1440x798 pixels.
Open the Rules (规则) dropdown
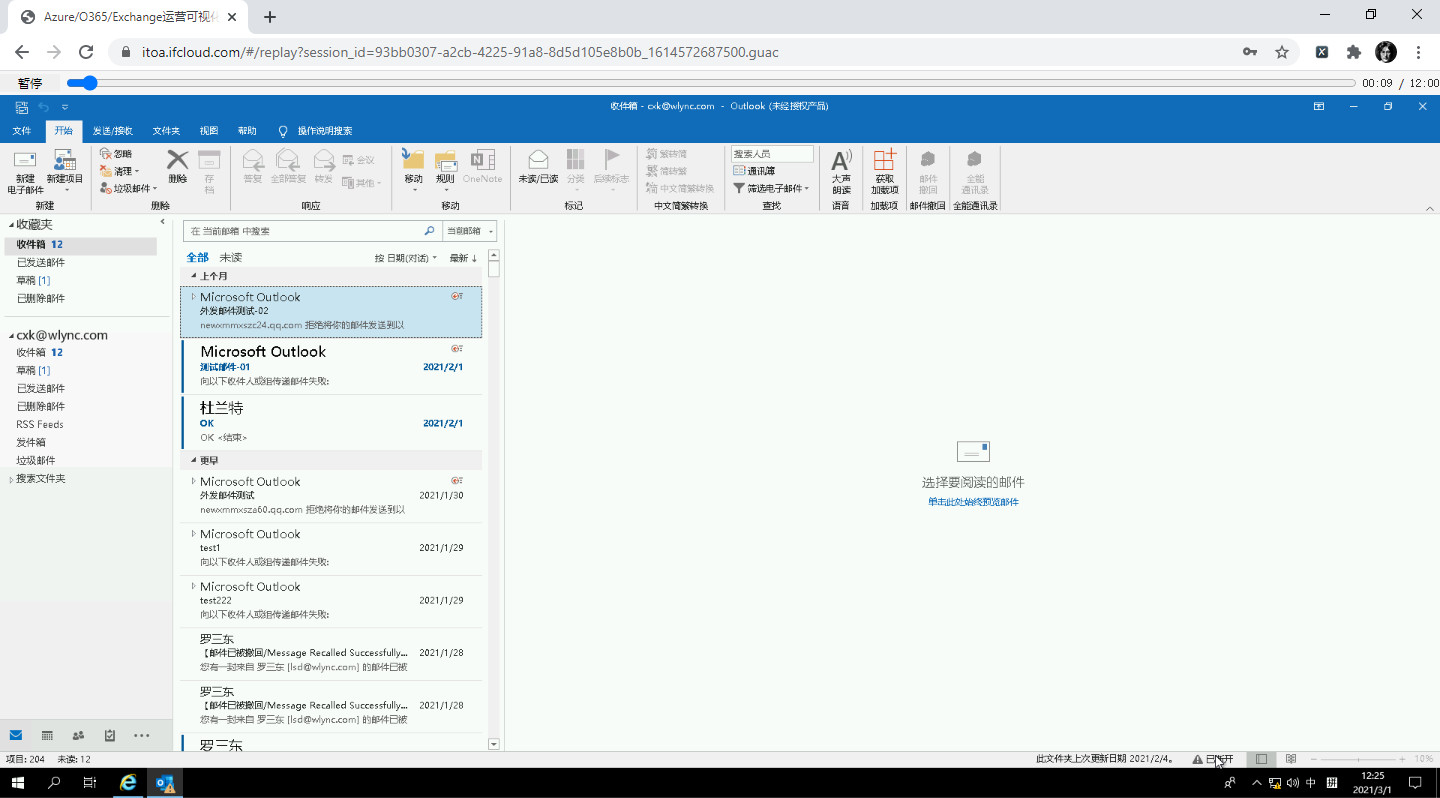tap(445, 171)
